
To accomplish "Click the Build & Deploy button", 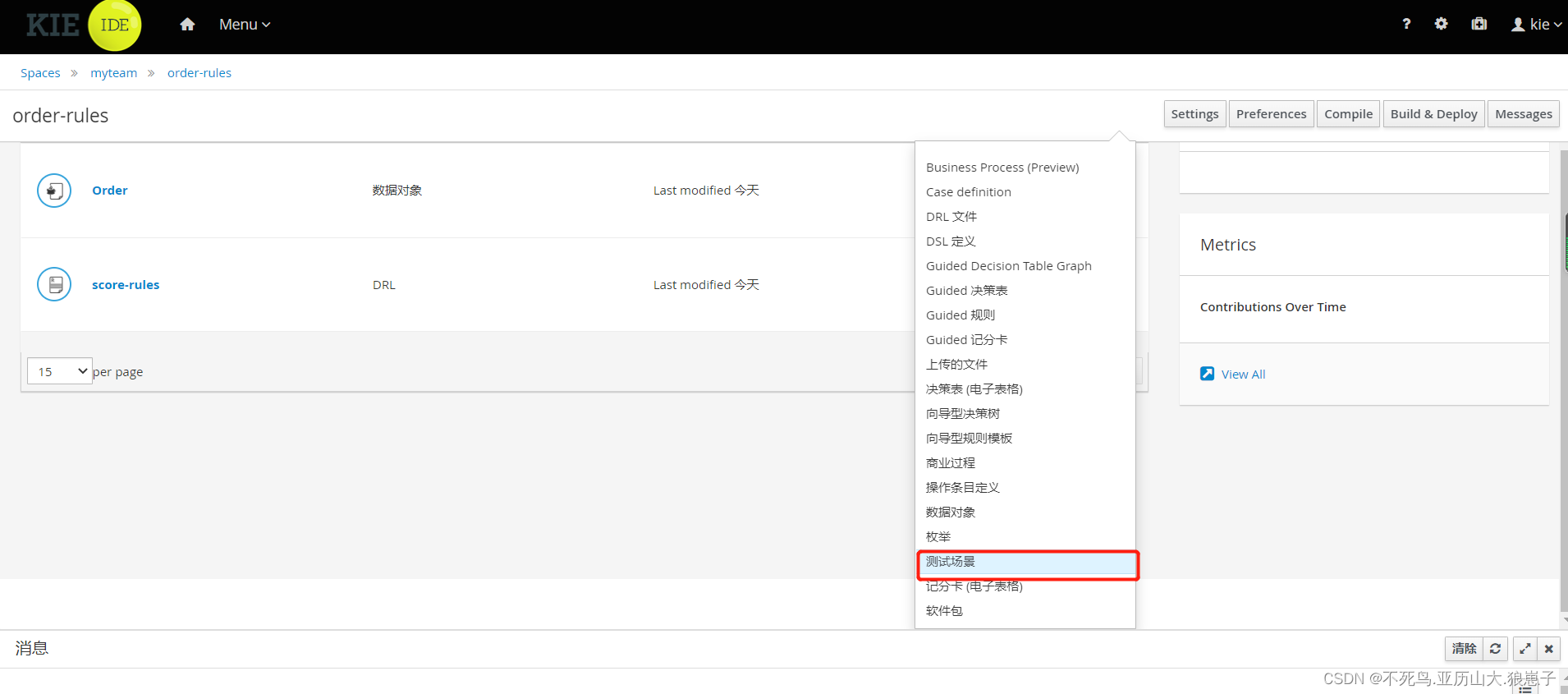I will point(1433,114).
